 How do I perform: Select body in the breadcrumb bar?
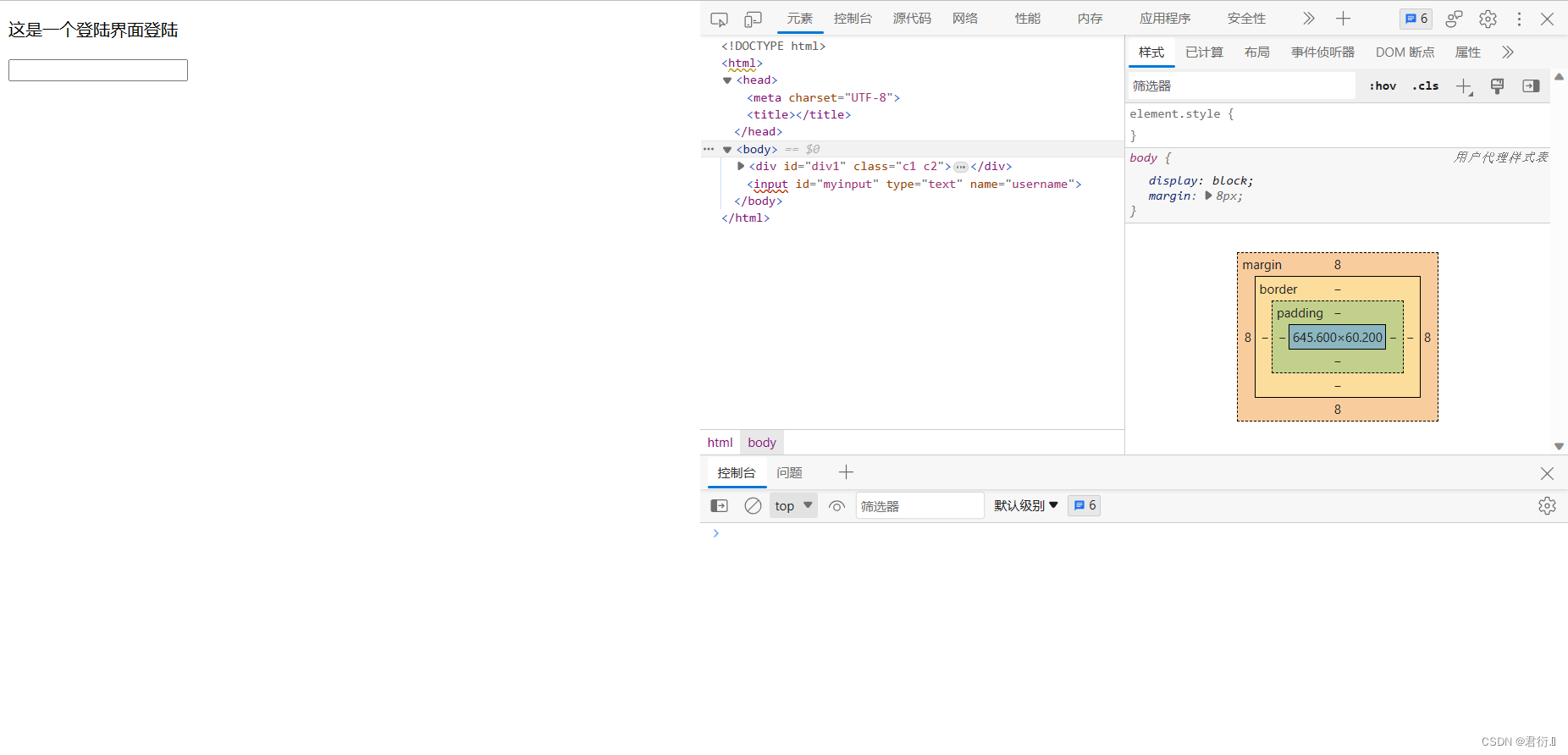tap(762, 443)
